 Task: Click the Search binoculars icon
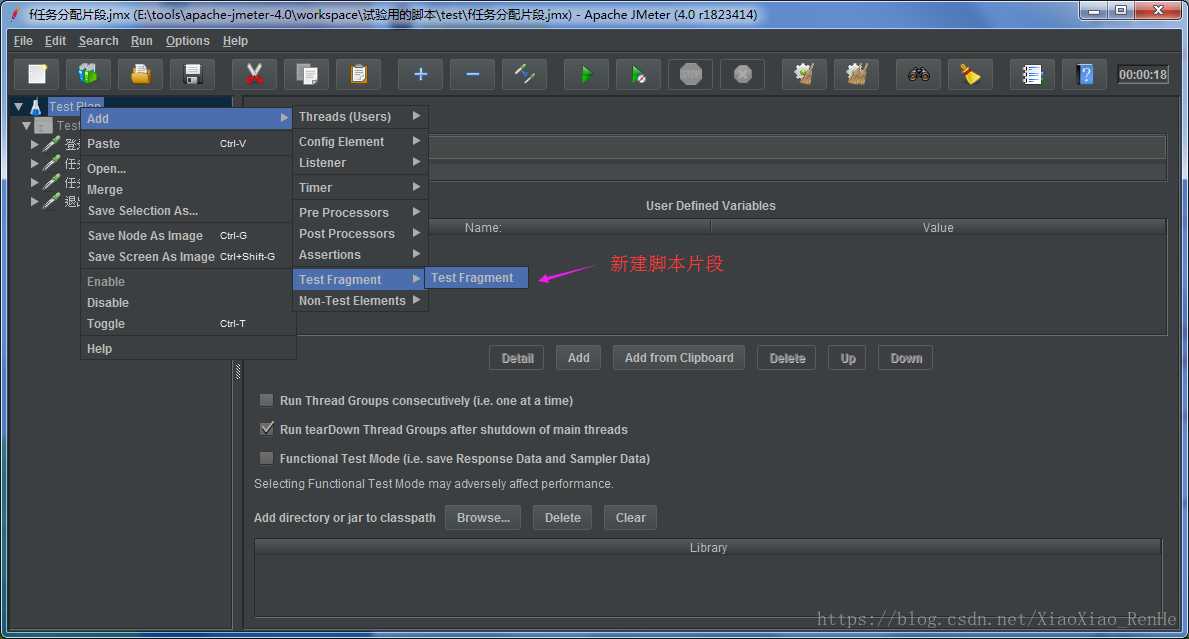pyautogui.click(x=918, y=74)
